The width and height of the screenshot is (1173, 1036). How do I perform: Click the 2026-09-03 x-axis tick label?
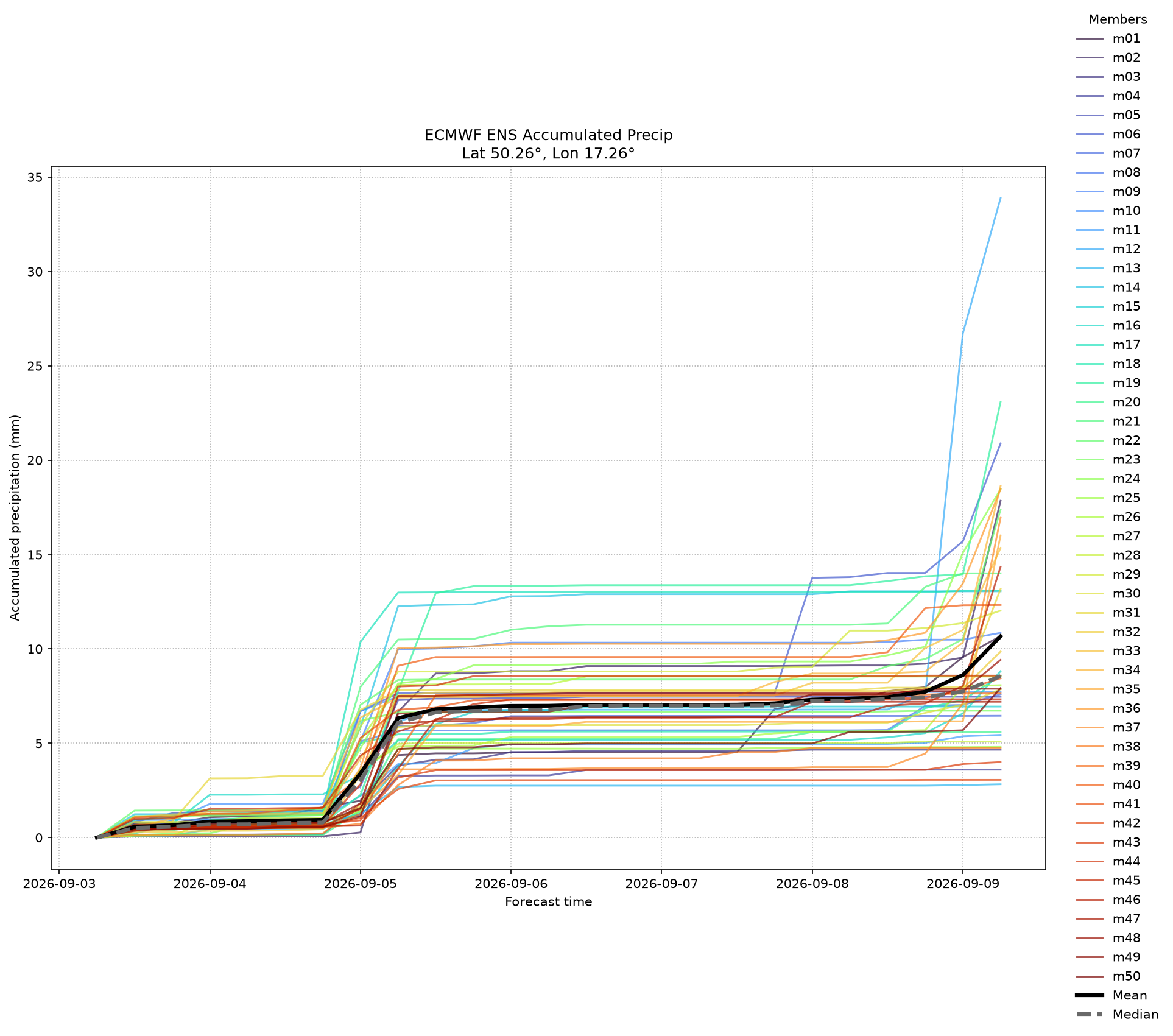point(59,884)
